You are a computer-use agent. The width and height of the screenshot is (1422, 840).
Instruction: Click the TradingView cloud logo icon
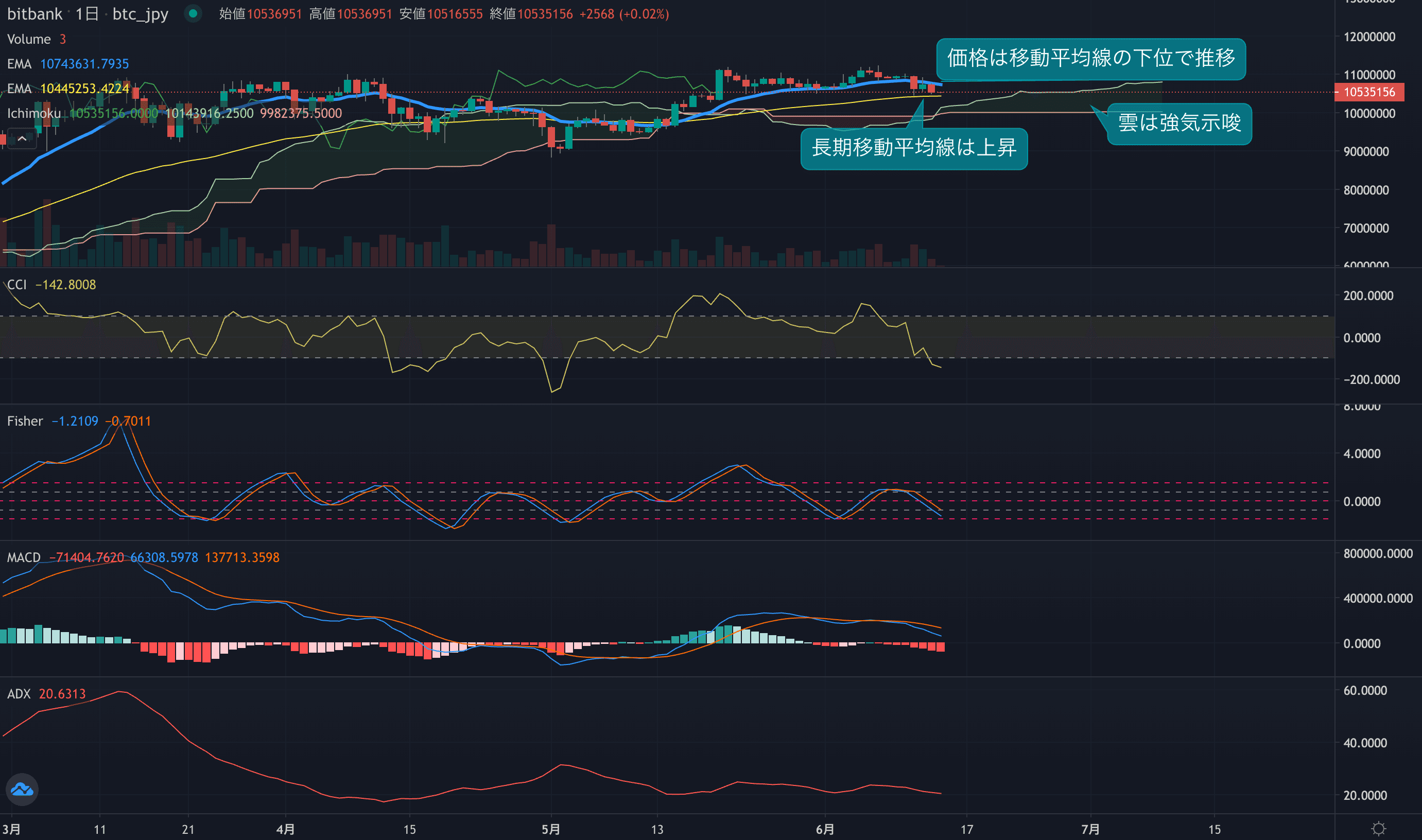(22, 789)
